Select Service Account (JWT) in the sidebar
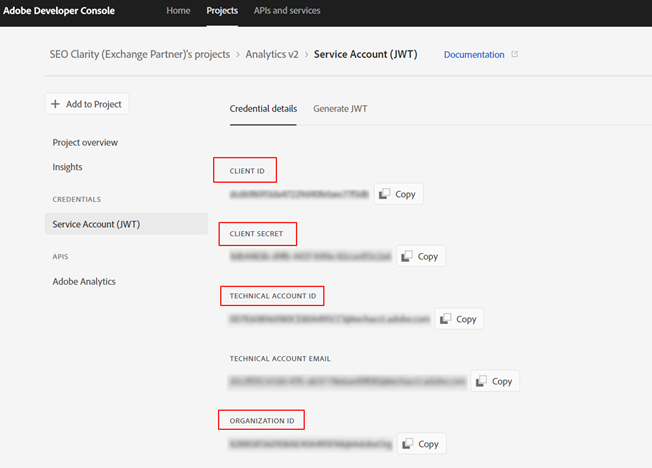The width and height of the screenshot is (652, 468). tap(126, 224)
